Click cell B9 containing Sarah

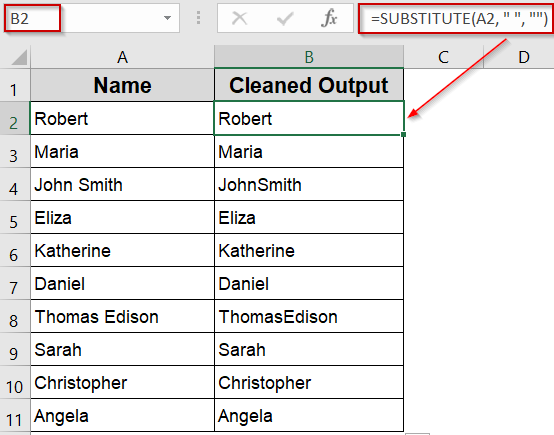309,349
